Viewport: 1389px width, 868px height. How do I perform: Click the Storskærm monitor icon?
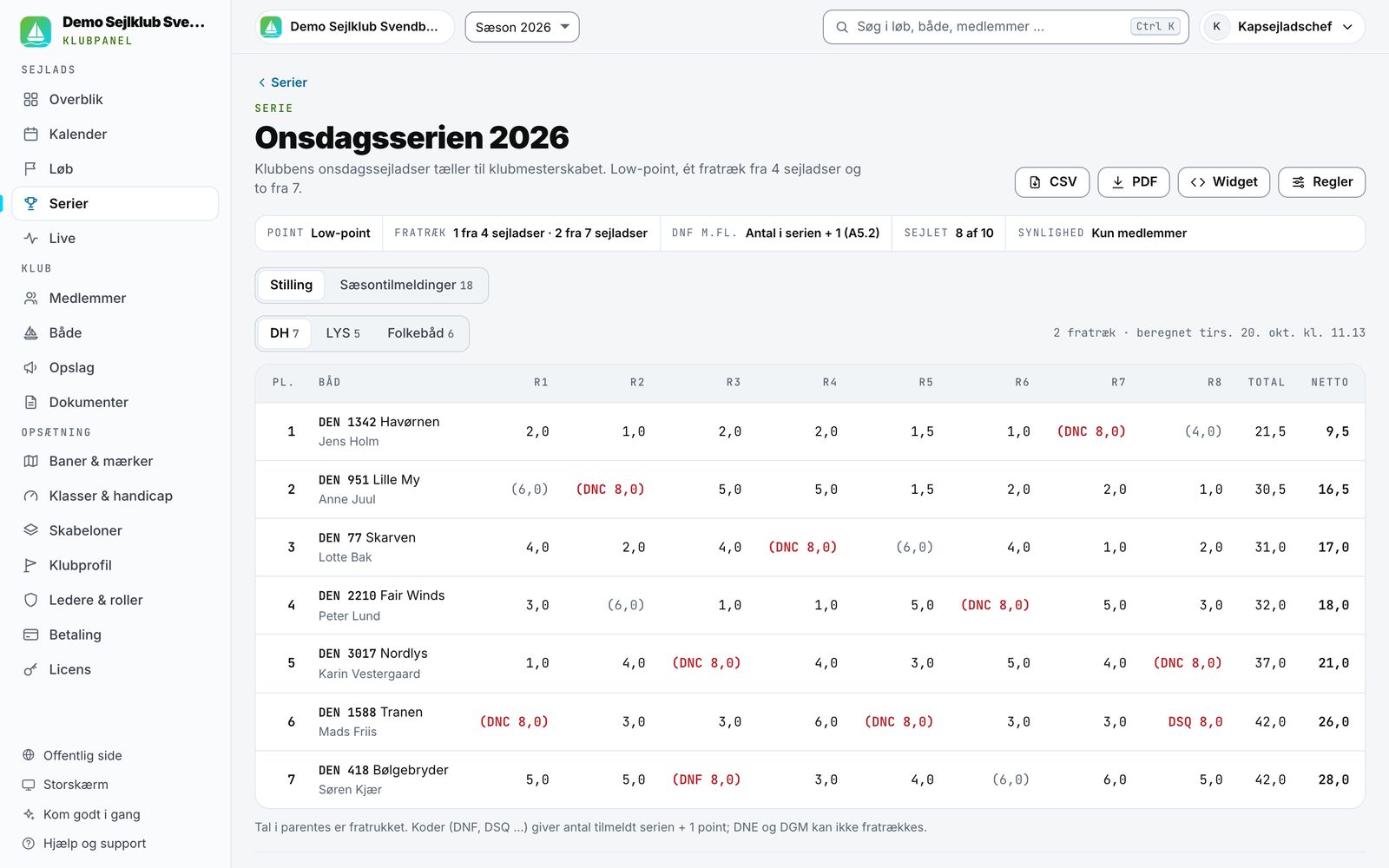tap(29, 785)
